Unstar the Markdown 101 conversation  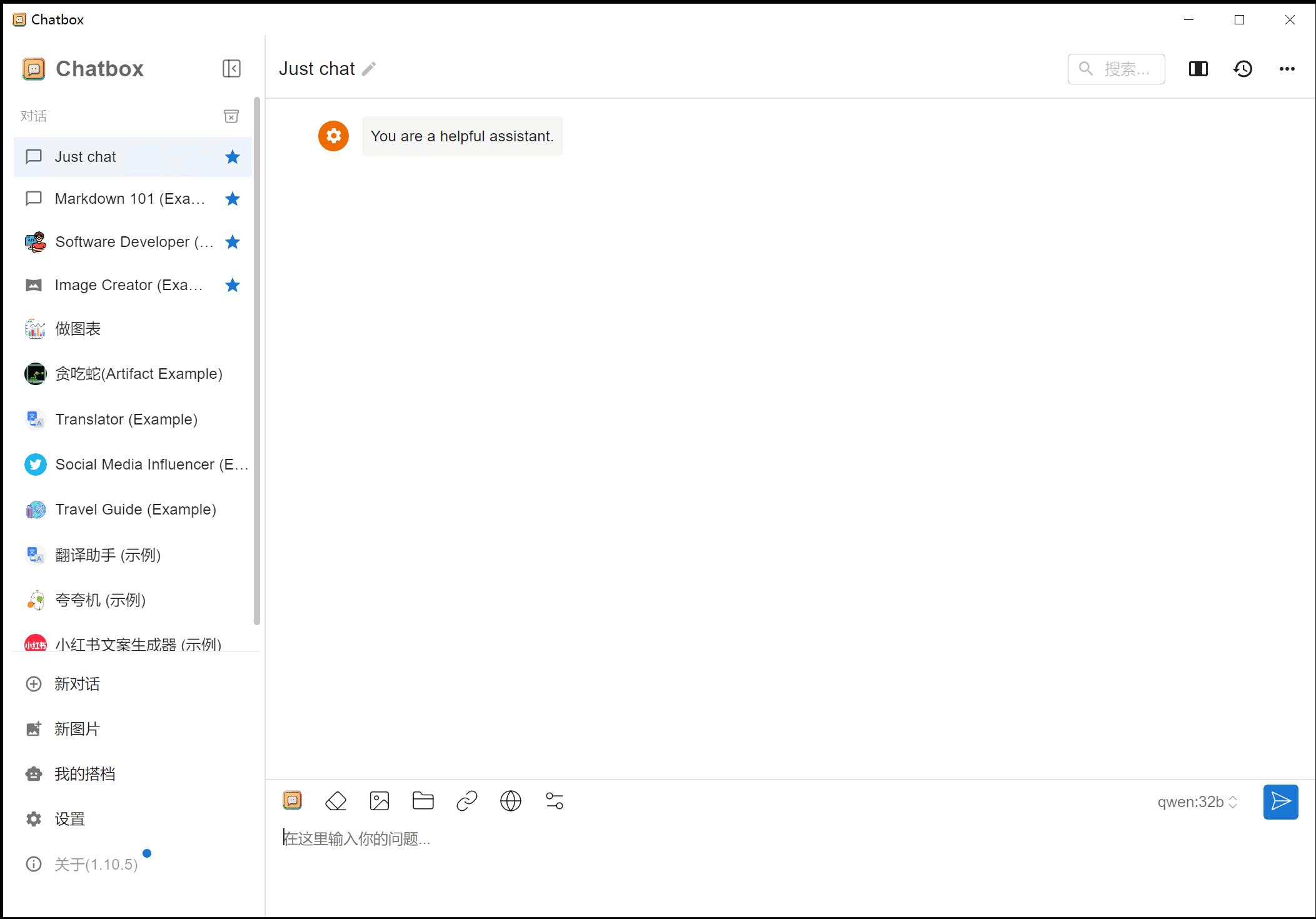[232, 199]
